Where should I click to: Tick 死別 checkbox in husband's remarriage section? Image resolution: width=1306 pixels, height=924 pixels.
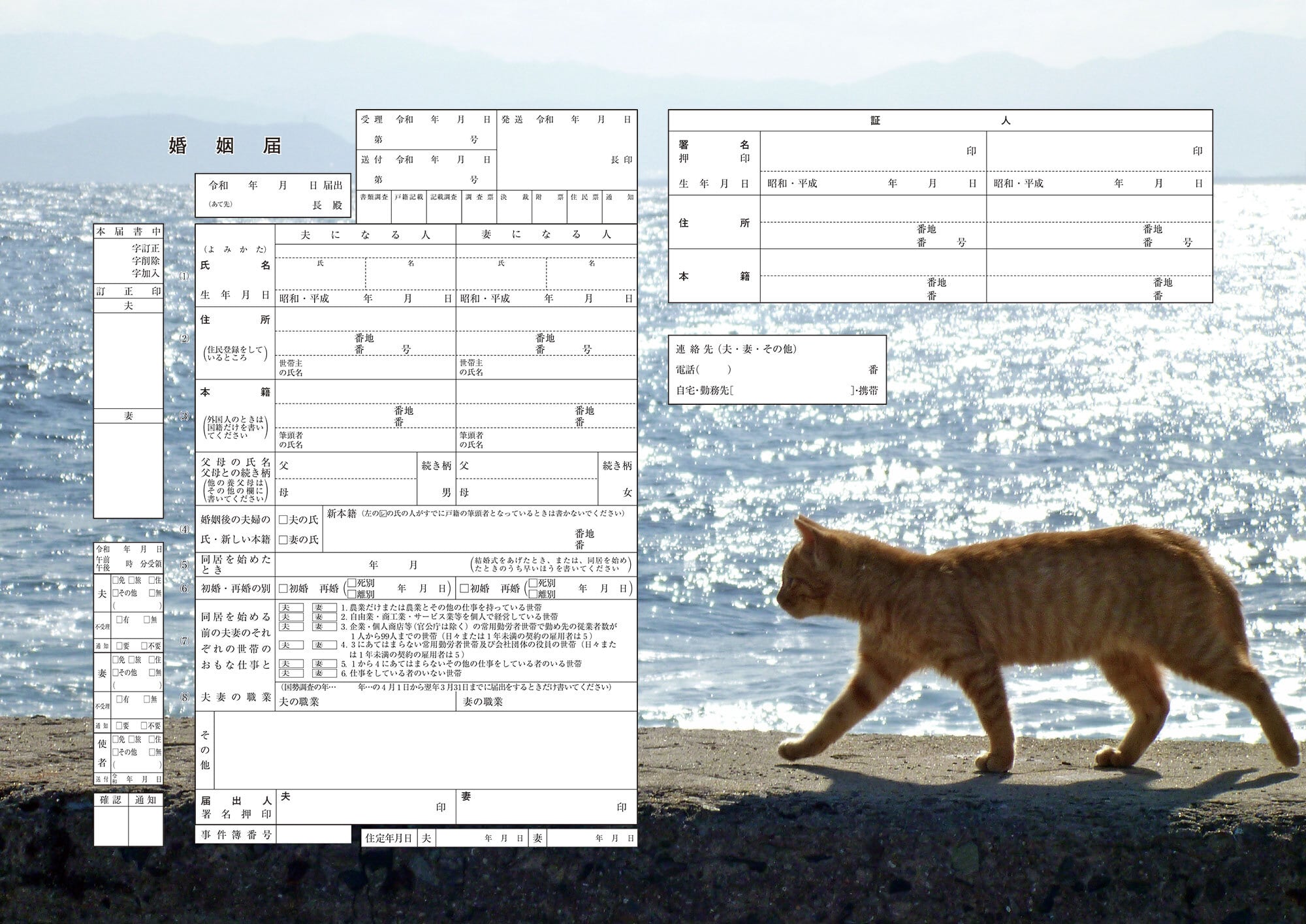click(x=351, y=582)
